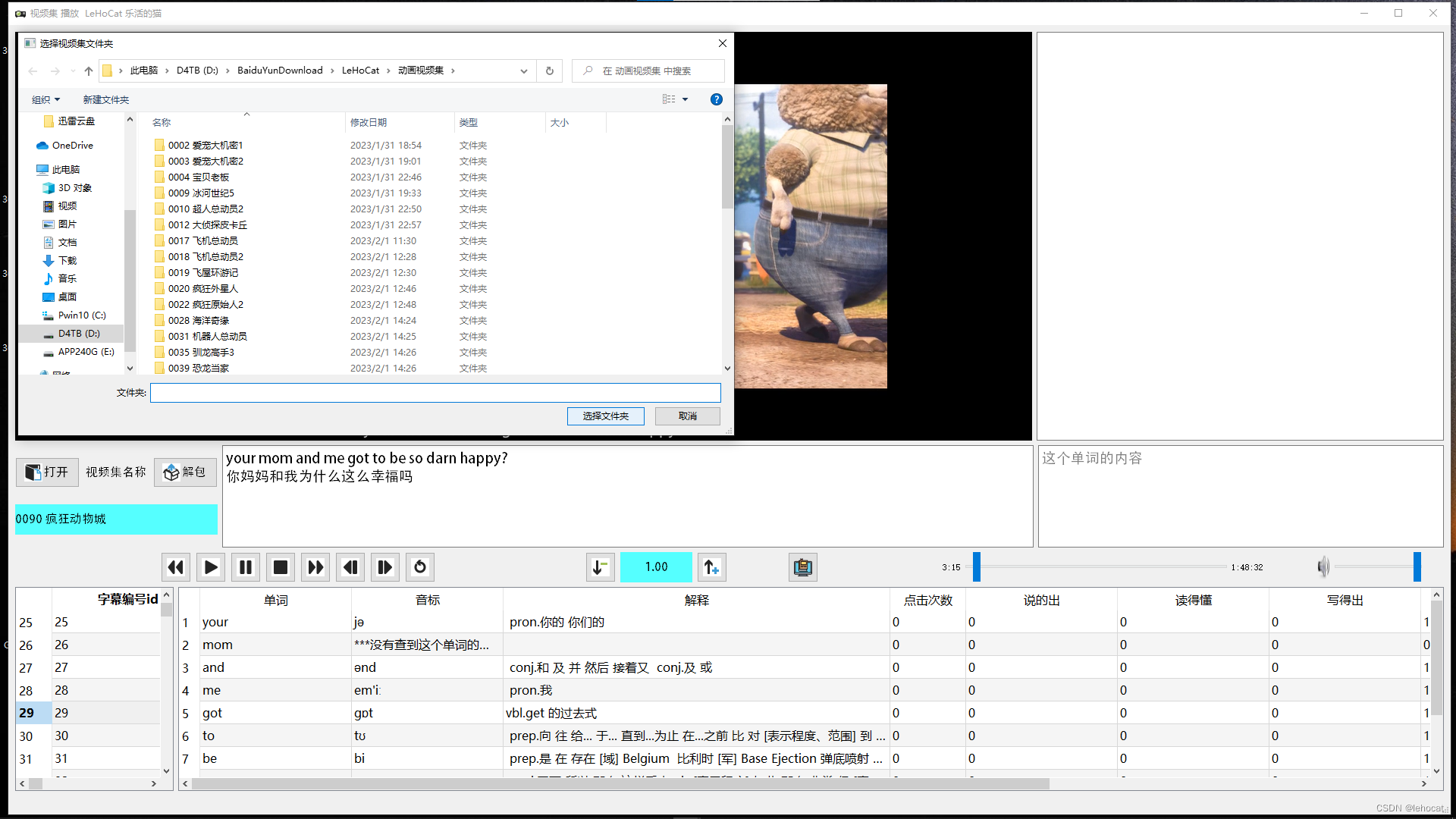Image resolution: width=1456 pixels, height=819 pixels.
Task: Mute using the speaker volume icon
Action: [x=1323, y=566]
